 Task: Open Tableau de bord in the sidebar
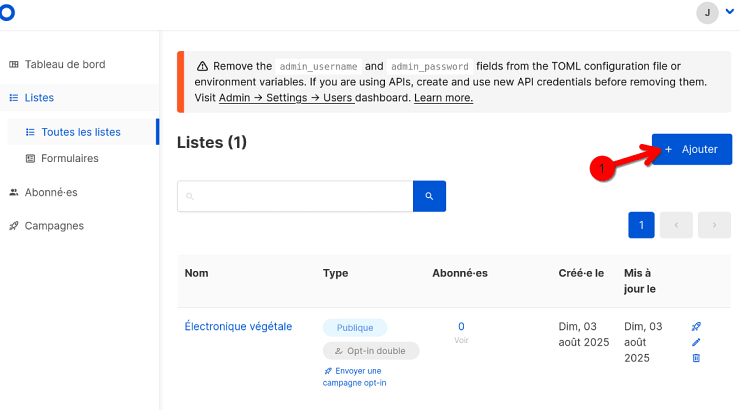pyautogui.click(x=64, y=64)
